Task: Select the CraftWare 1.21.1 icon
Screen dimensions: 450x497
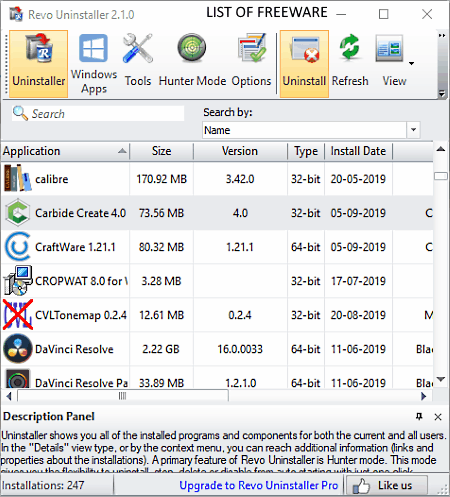Action: pyautogui.click(x=18, y=246)
